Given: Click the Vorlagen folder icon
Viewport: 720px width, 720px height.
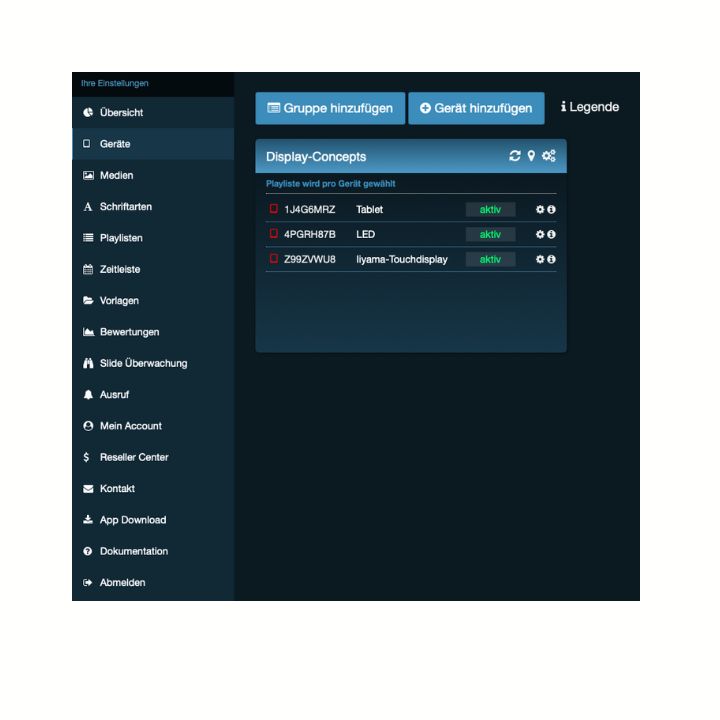Looking at the screenshot, I should click(88, 300).
